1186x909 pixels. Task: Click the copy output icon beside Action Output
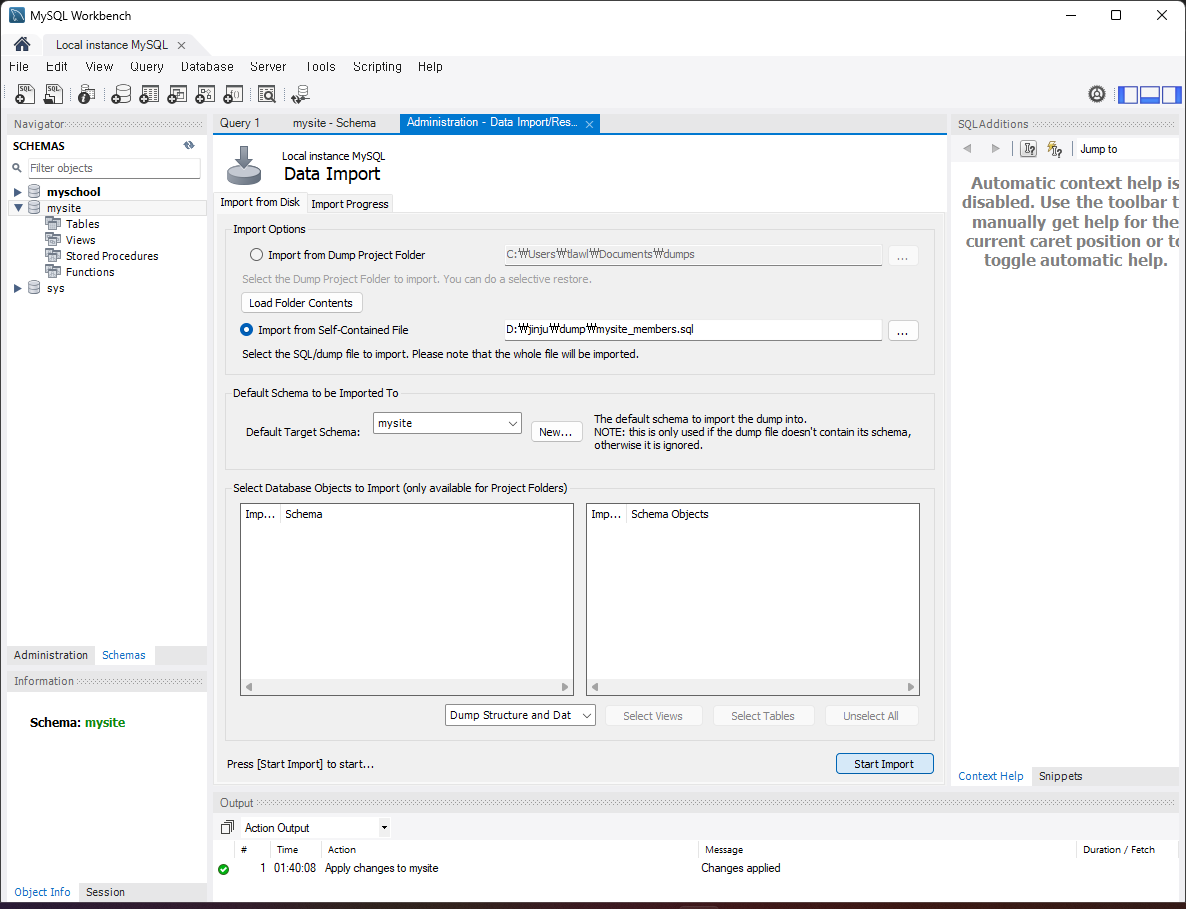[227, 827]
